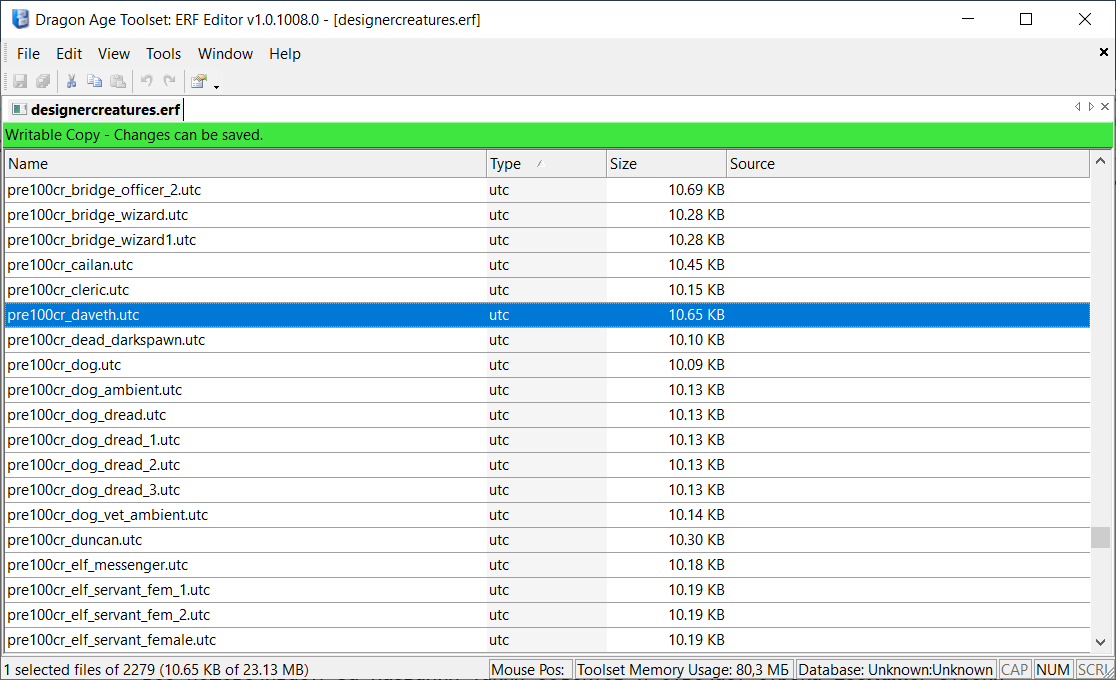Open the Edit menu
The width and height of the screenshot is (1116, 680).
click(69, 54)
